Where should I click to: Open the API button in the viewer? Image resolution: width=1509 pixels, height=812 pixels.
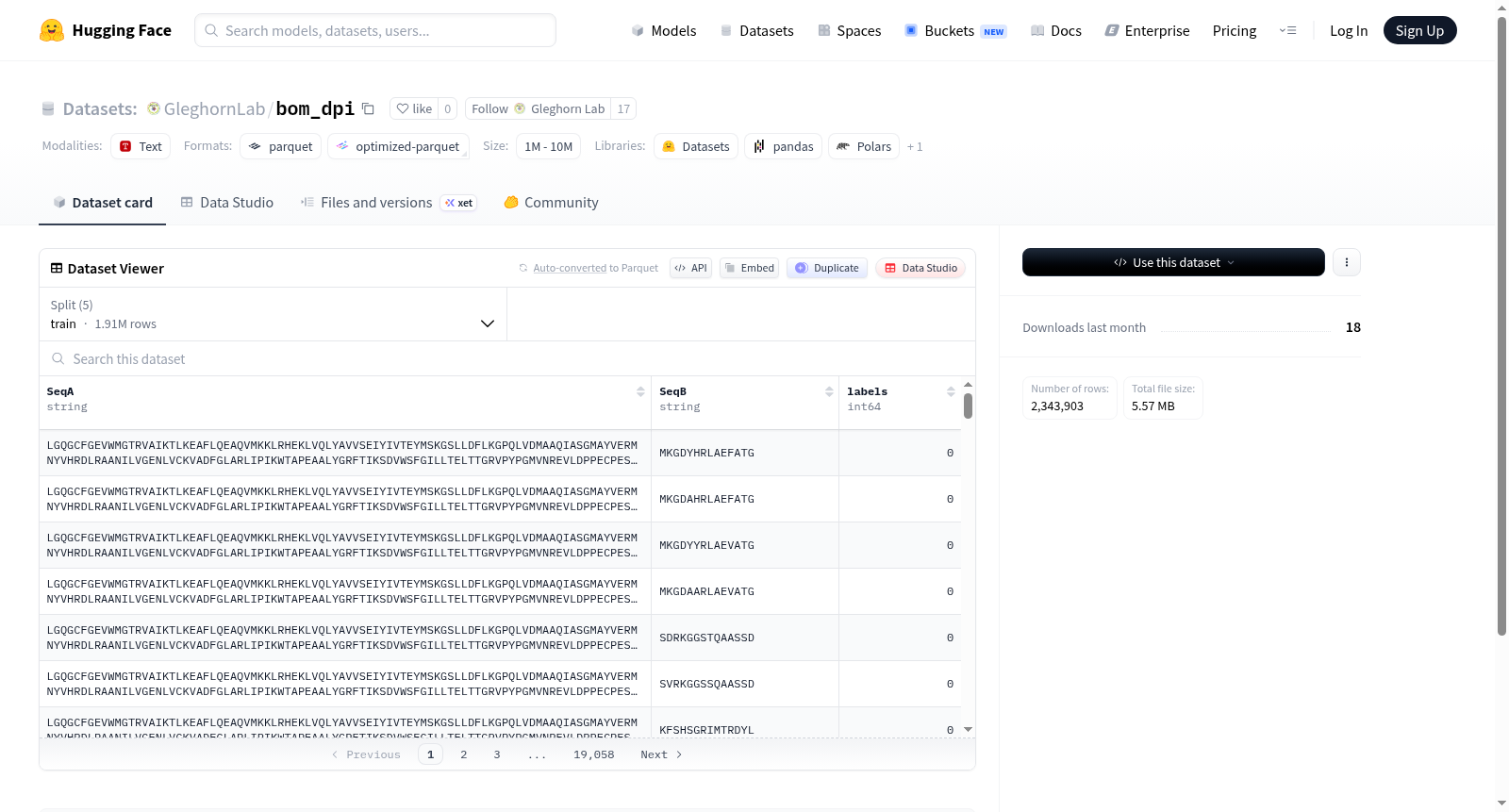pyautogui.click(x=690, y=268)
